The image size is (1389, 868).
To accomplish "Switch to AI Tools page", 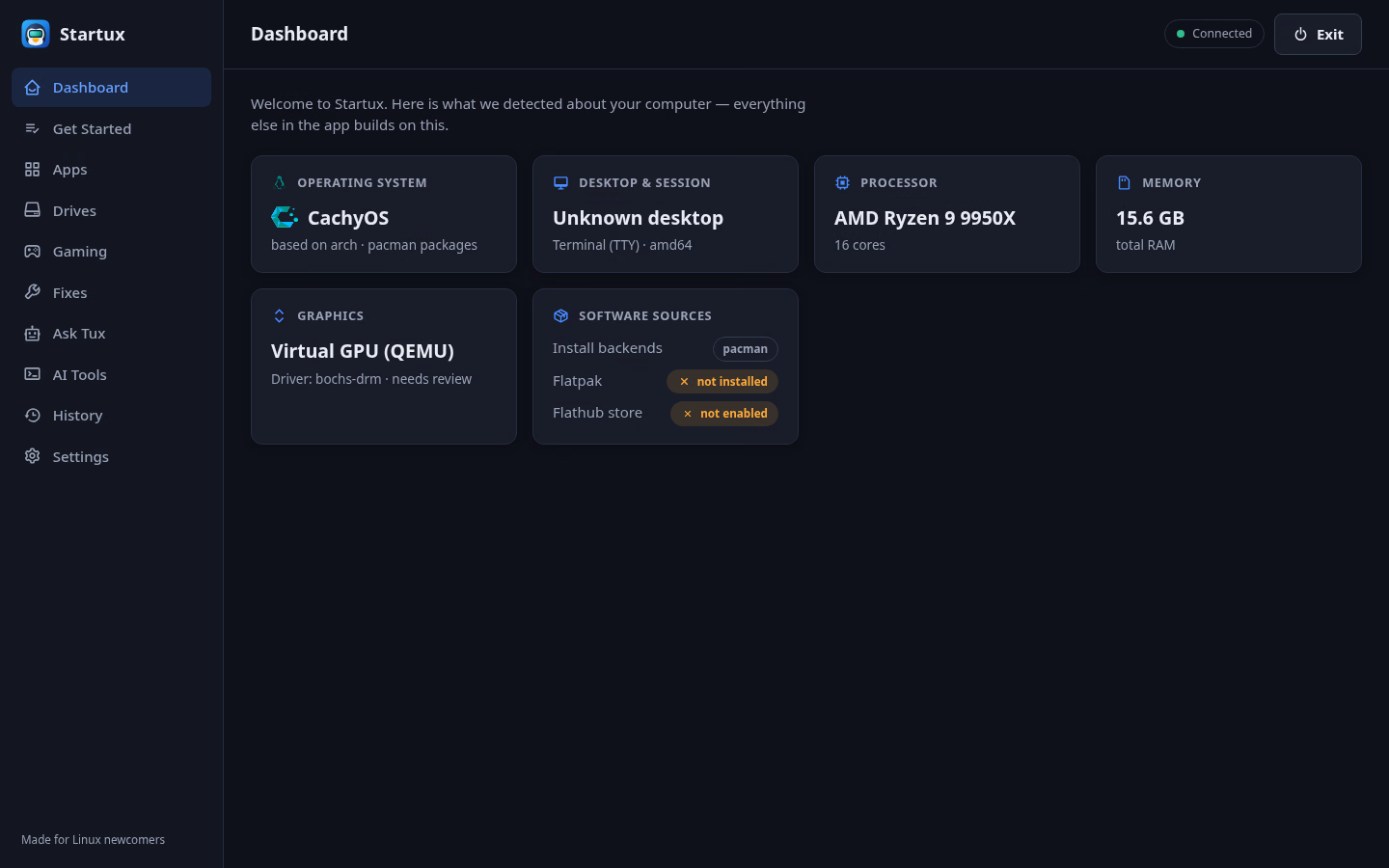I will (x=112, y=374).
